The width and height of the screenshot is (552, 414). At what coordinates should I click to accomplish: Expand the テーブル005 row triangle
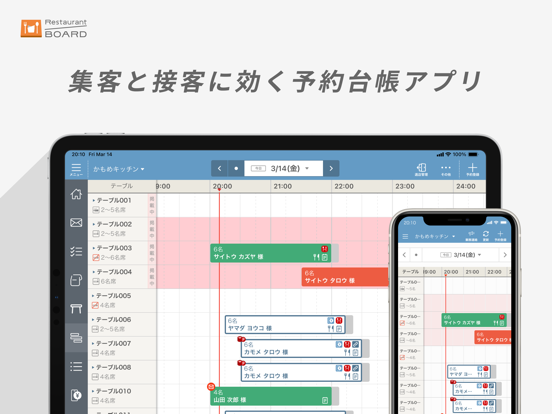click(x=94, y=296)
